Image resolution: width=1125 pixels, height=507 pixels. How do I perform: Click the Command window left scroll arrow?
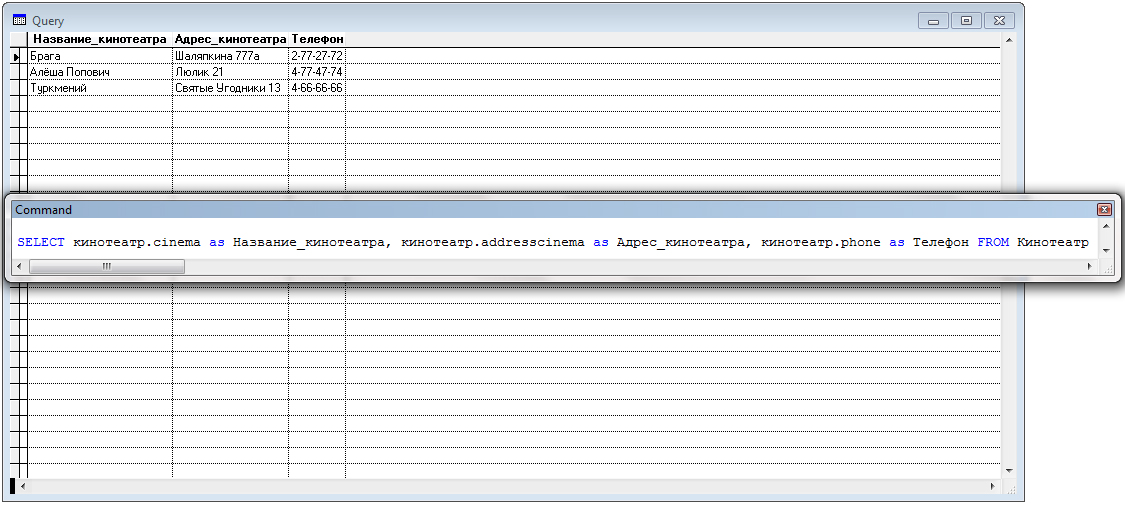click(19, 266)
